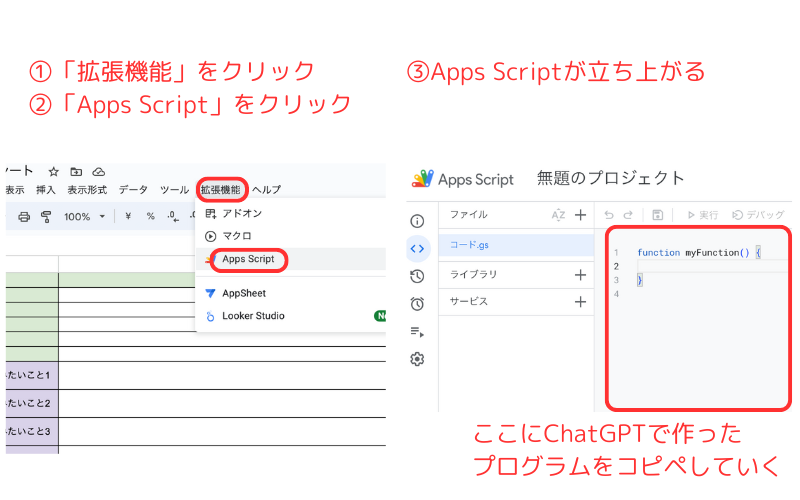Image resolution: width=800 pixels, height=500 pixels.
Task: Apply yen currency format
Action: coord(128,216)
